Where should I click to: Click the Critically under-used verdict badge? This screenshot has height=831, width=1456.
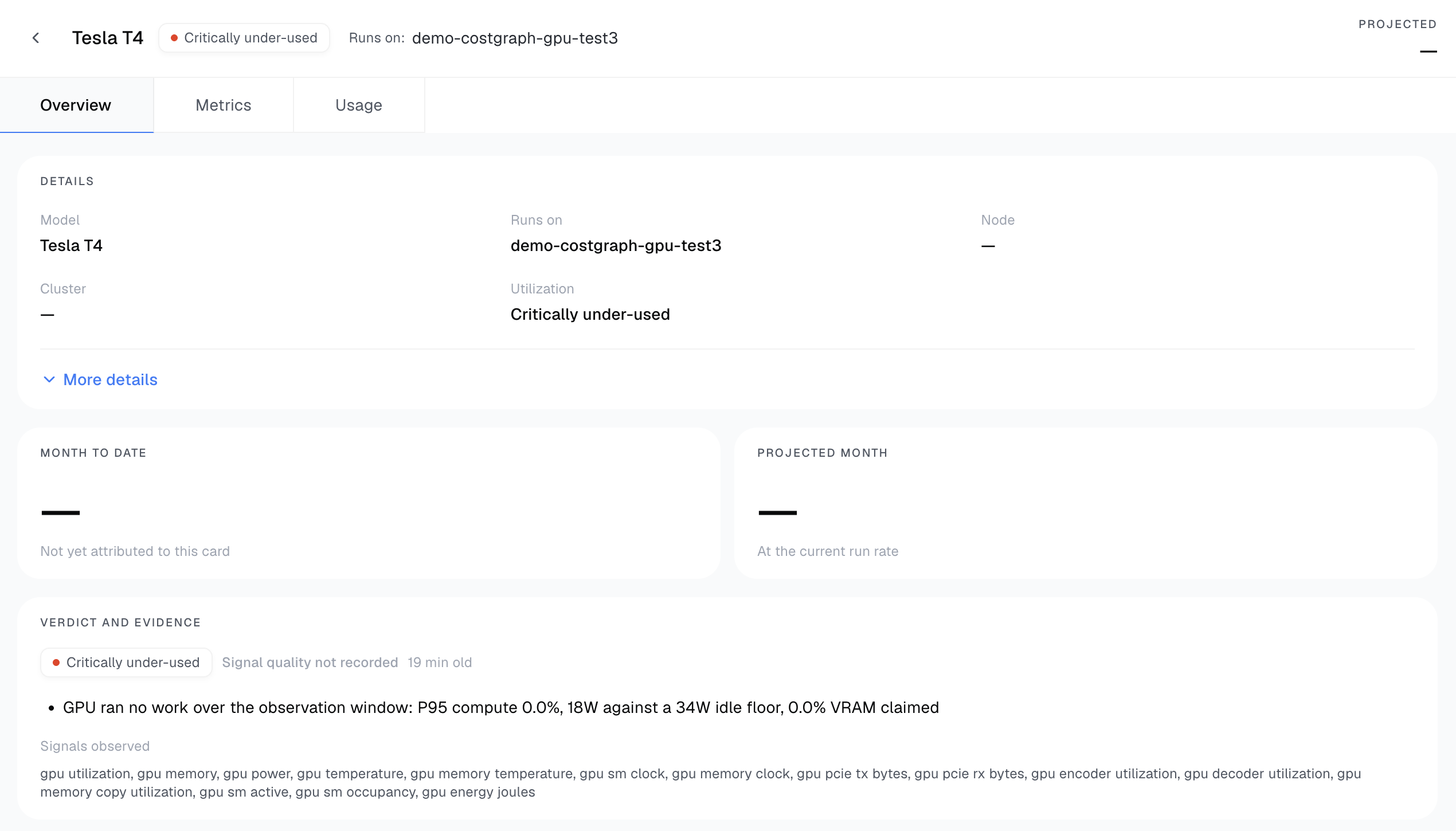pyautogui.click(x=126, y=663)
